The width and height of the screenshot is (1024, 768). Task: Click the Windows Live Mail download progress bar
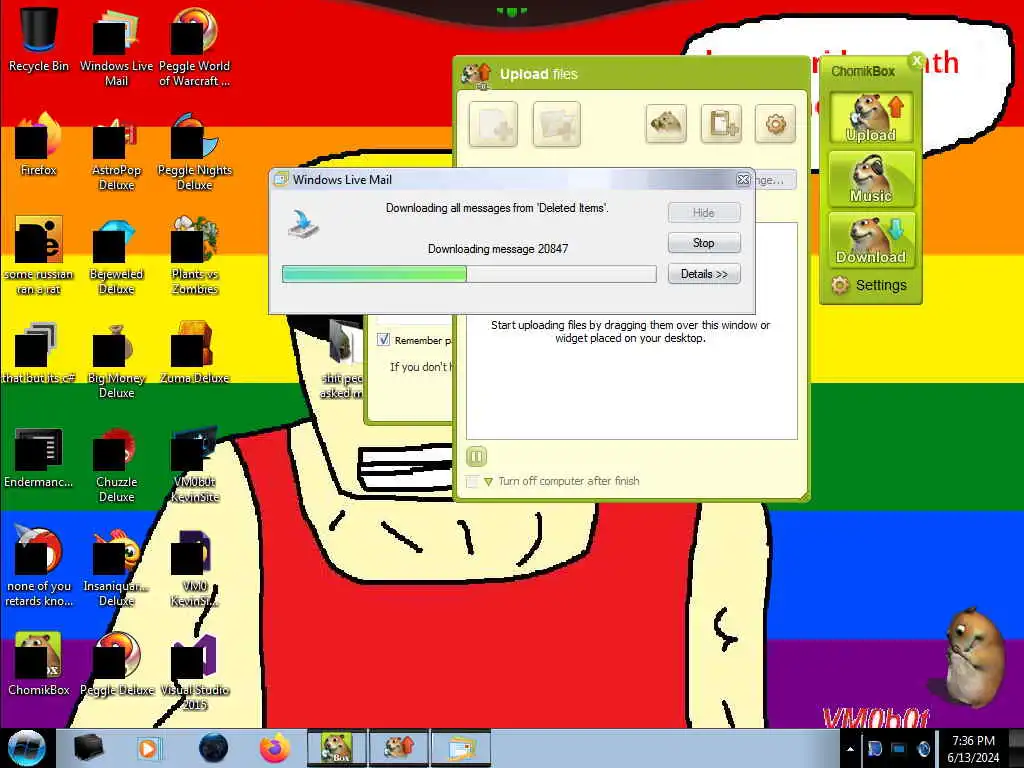(x=469, y=274)
